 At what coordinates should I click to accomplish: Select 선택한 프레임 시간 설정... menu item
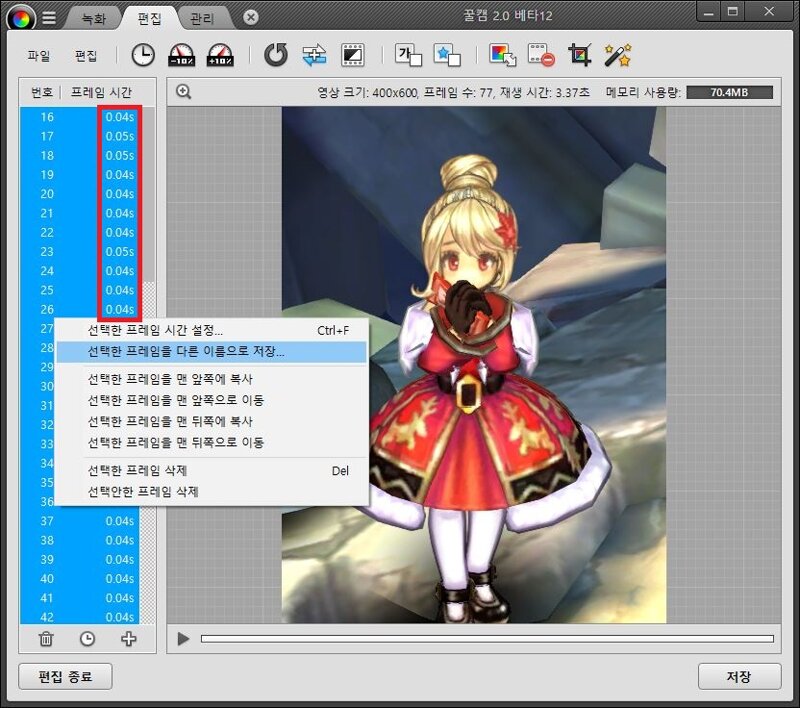pos(212,331)
